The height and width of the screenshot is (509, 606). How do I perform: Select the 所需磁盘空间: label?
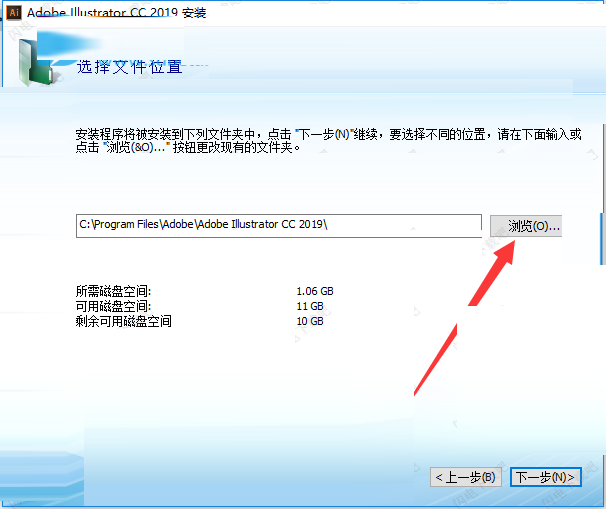(x=113, y=291)
